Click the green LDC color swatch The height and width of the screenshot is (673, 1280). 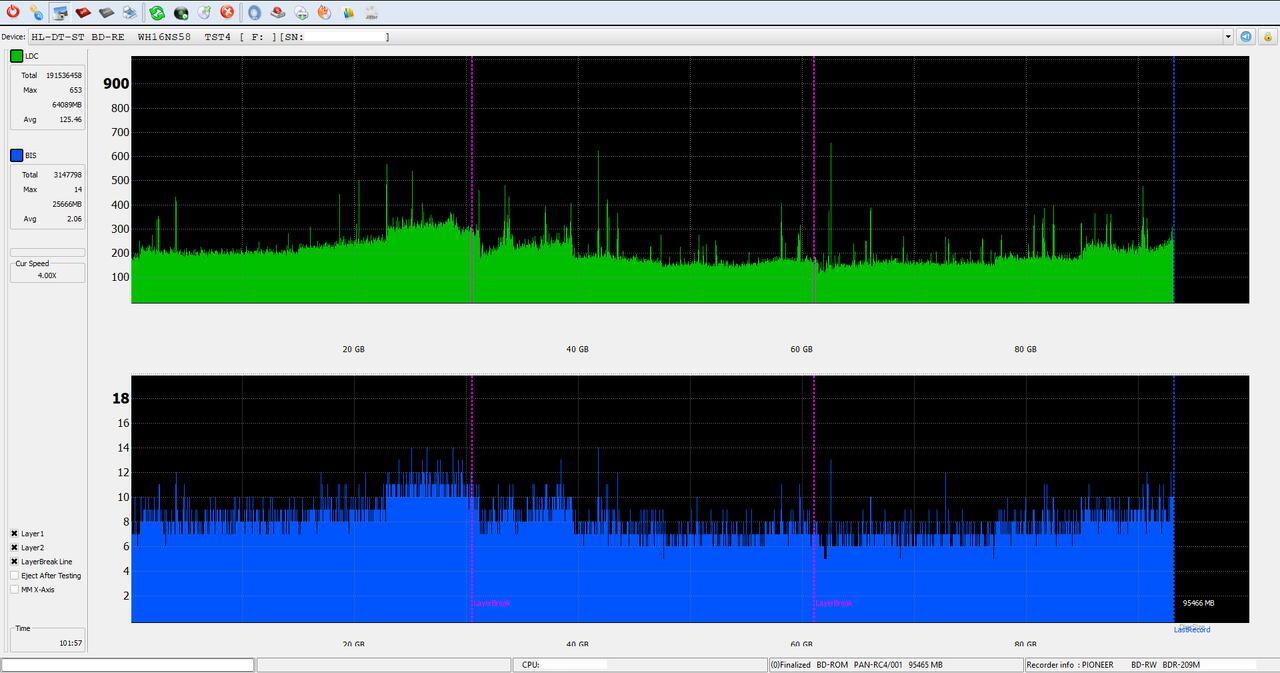point(16,56)
